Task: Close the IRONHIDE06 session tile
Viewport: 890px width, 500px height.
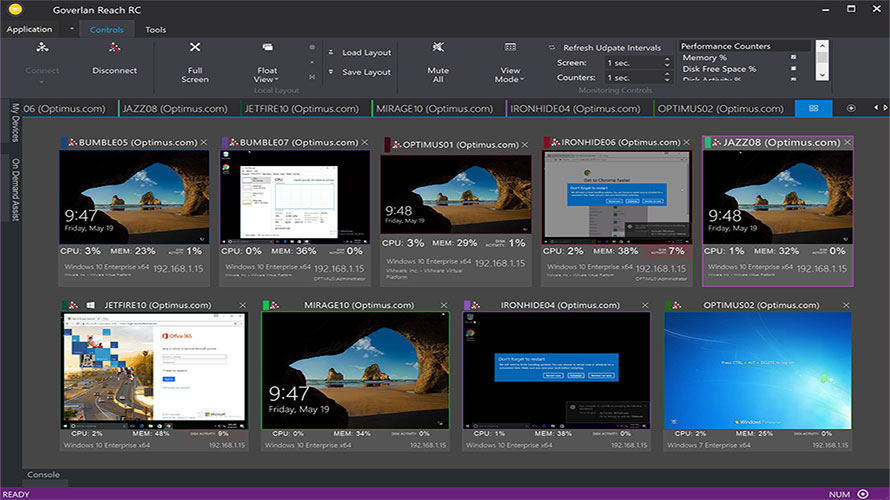Action: point(685,143)
